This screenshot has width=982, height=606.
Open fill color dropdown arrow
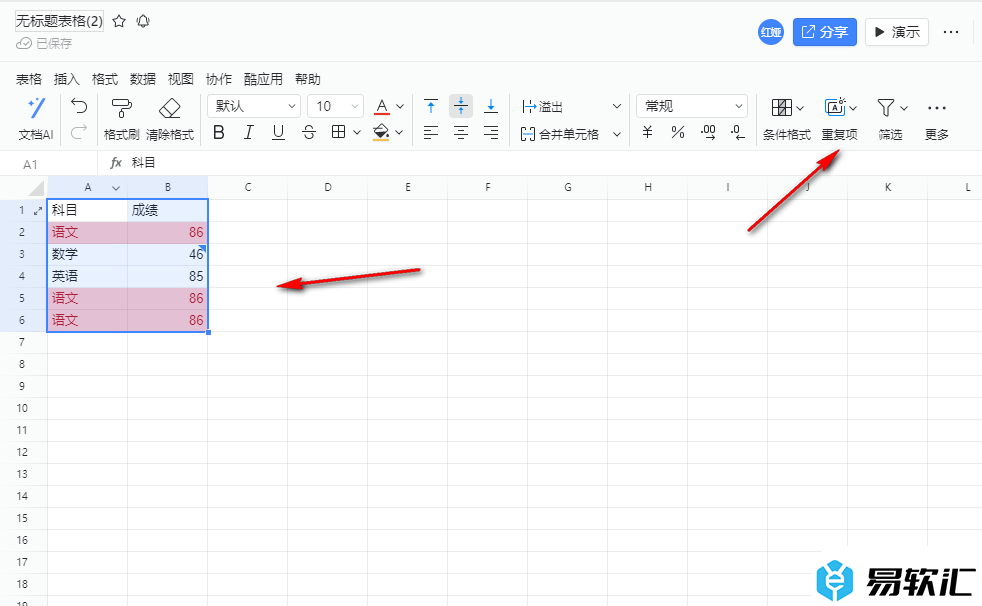click(x=399, y=132)
